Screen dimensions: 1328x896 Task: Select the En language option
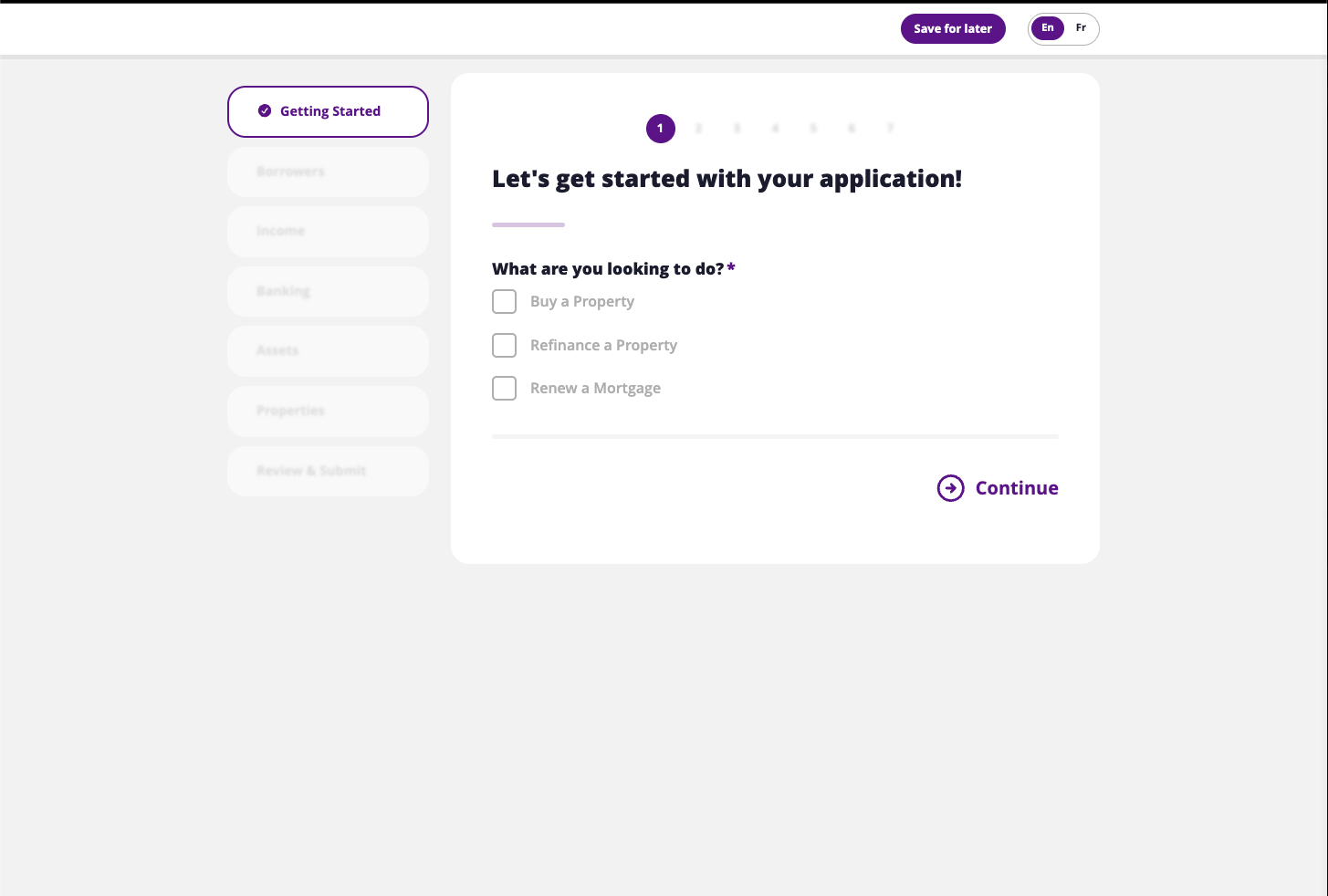pyautogui.click(x=1047, y=28)
